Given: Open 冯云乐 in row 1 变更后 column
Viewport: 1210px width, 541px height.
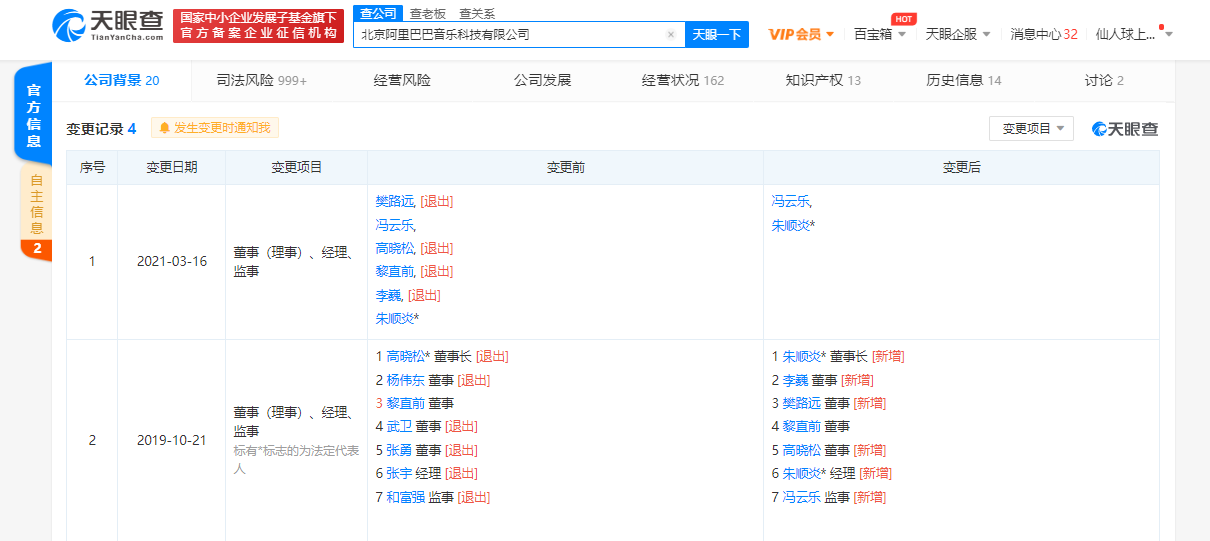Looking at the screenshot, I should coord(791,201).
